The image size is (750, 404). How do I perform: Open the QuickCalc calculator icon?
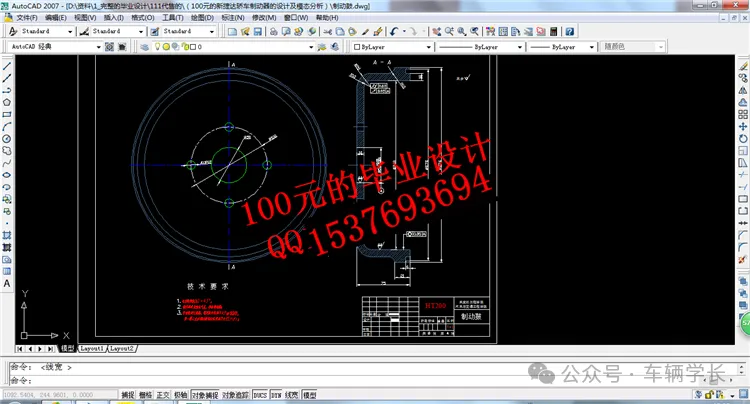pos(553,32)
